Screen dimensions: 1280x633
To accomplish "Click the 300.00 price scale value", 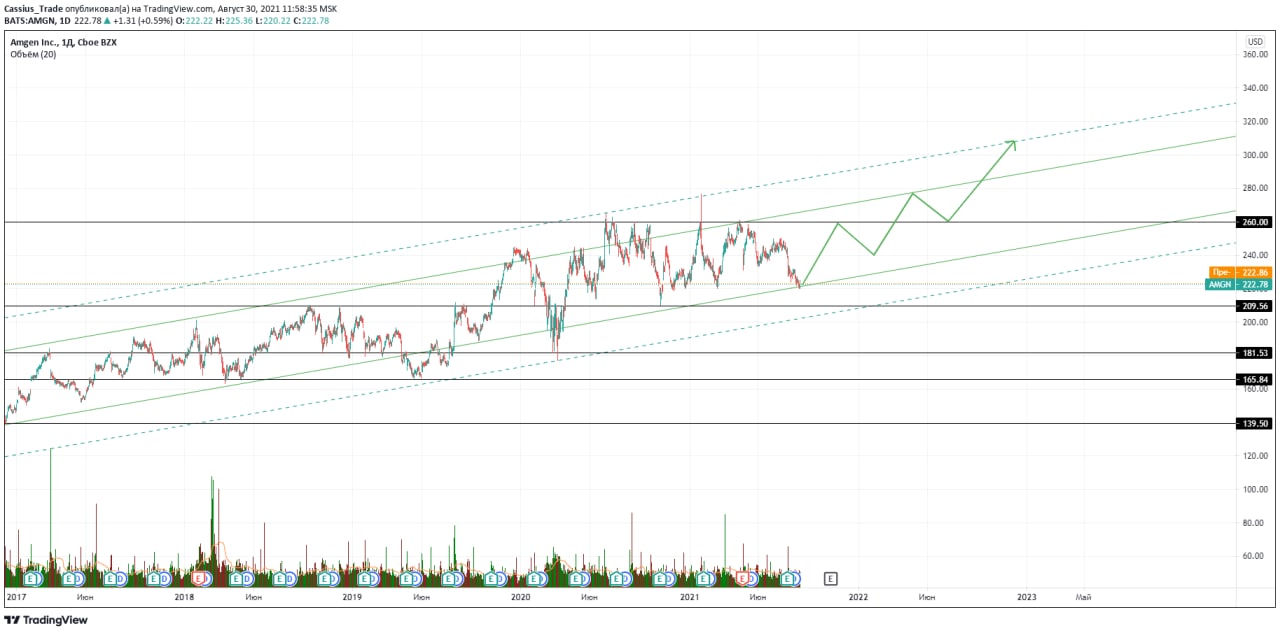I will pos(1256,155).
